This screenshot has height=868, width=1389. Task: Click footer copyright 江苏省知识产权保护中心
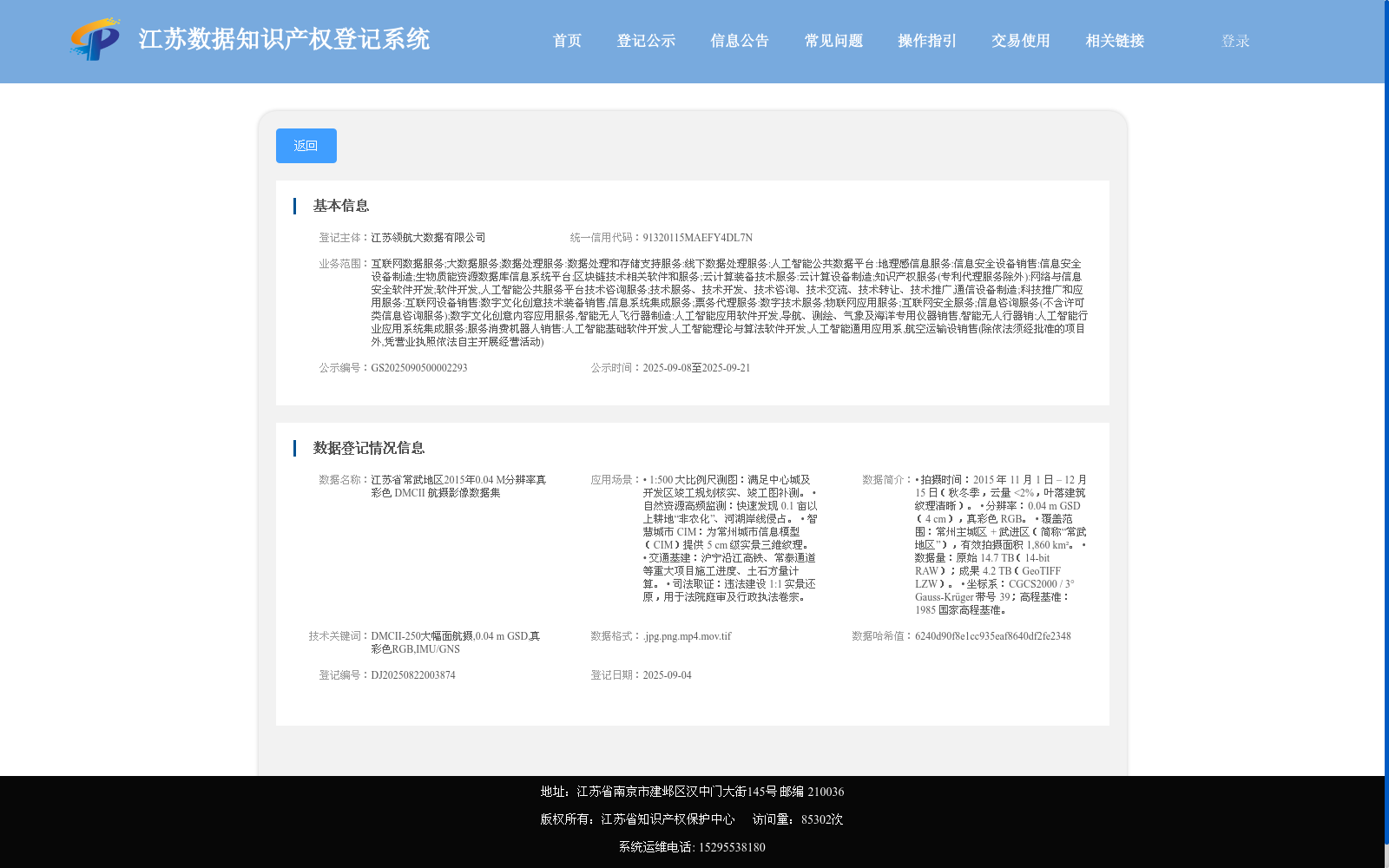point(637,819)
